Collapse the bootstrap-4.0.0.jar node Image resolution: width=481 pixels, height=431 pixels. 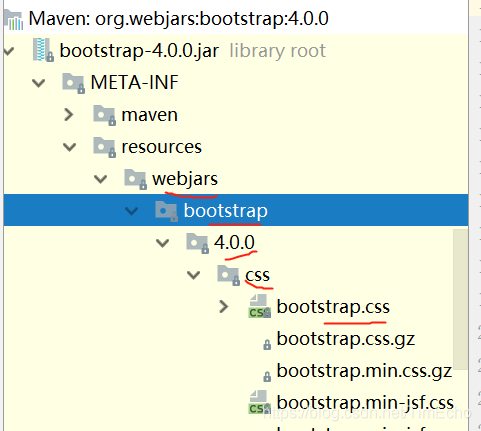pyautogui.click(x=9, y=51)
